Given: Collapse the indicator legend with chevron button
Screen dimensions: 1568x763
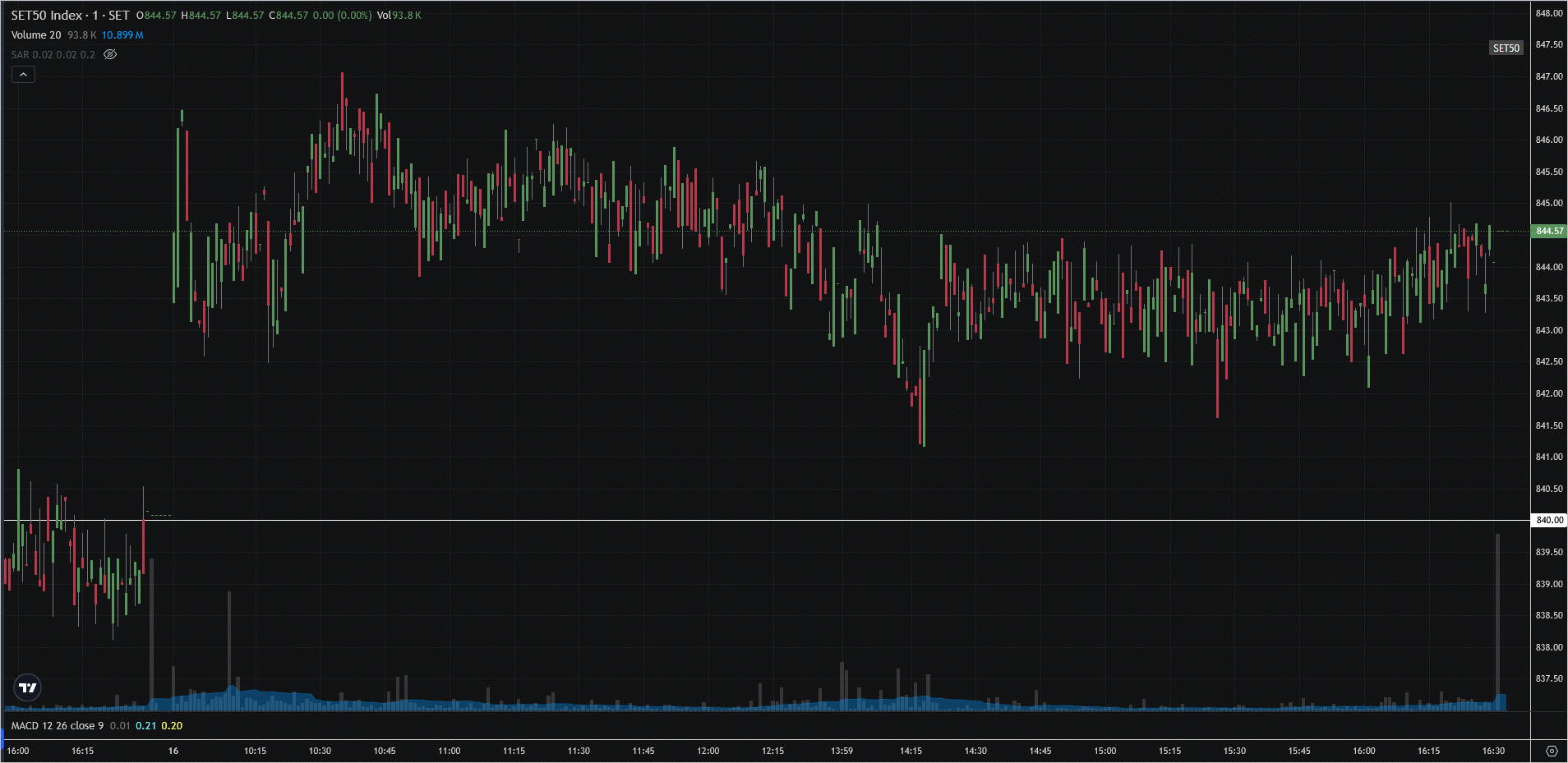Looking at the screenshot, I should [x=23, y=75].
